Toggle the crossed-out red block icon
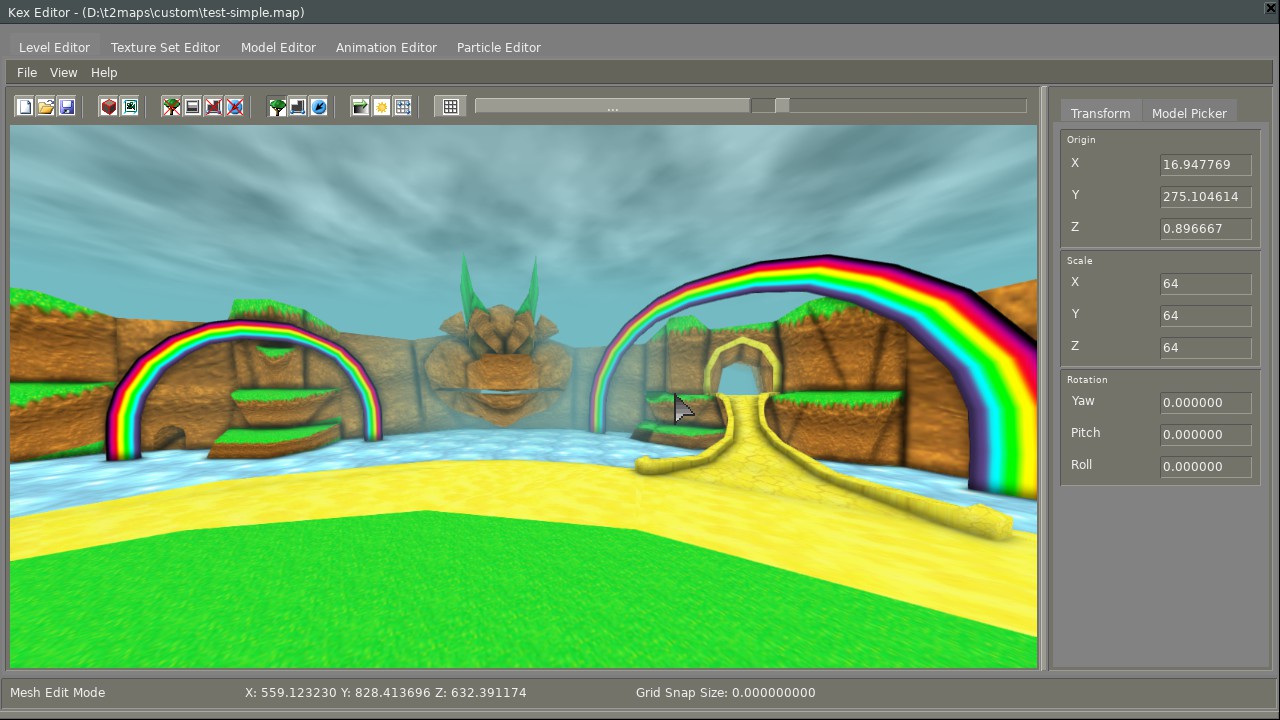This screenshot has height=720, width=1280. [214, 107]
